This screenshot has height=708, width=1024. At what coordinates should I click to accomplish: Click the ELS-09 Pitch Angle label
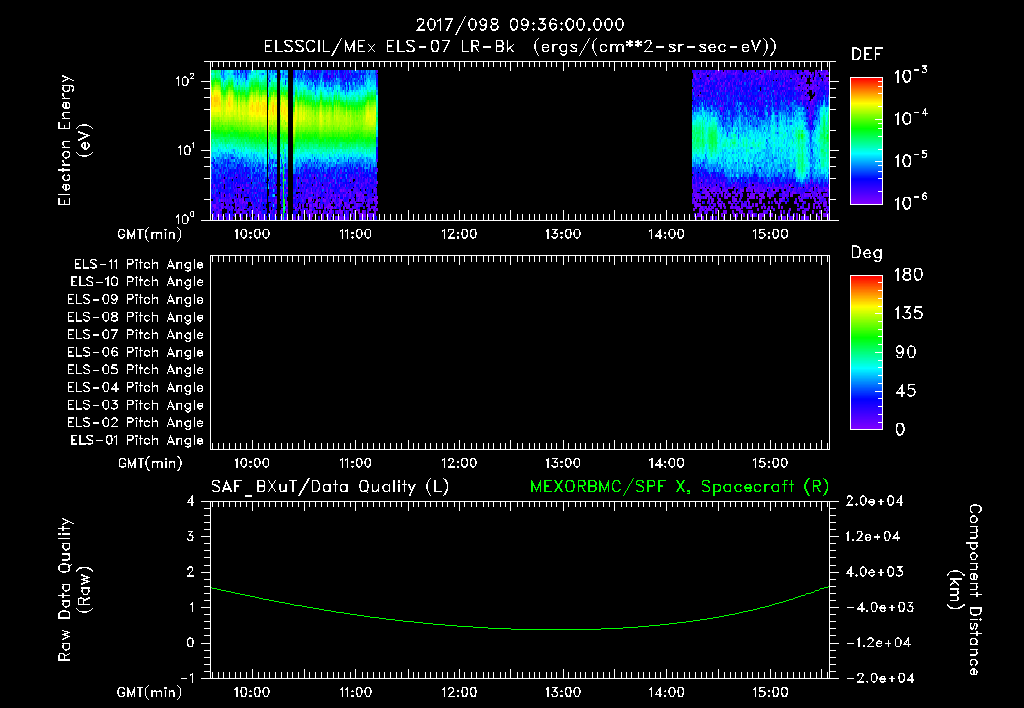[x=136, y=300]
